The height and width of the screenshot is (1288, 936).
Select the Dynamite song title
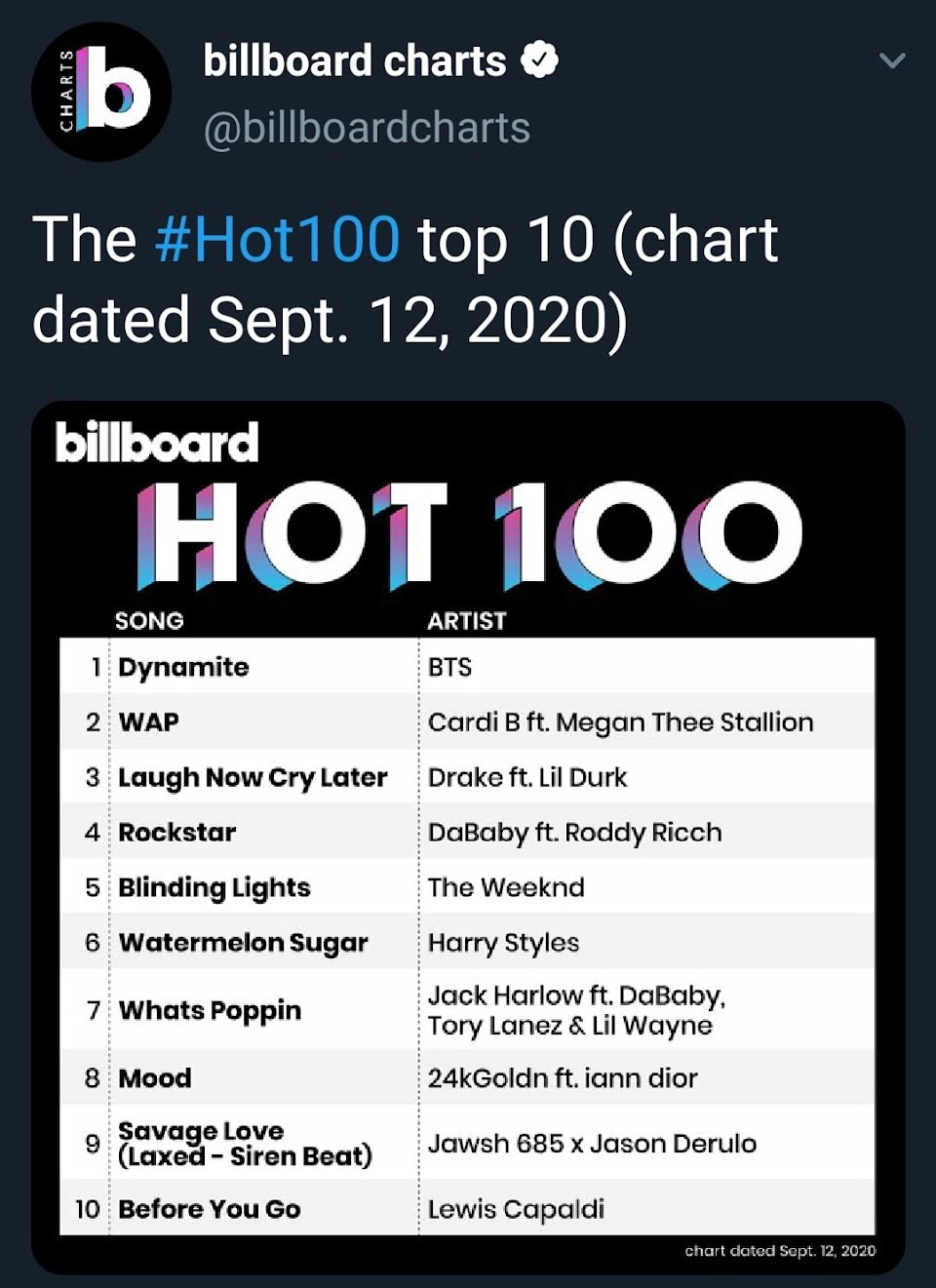[x=184, y=667]
